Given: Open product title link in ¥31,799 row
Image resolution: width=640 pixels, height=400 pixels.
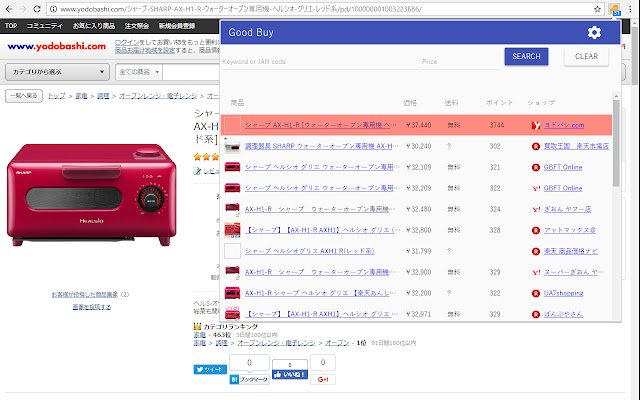Looking at the screenshot, I should coord(309,251).
